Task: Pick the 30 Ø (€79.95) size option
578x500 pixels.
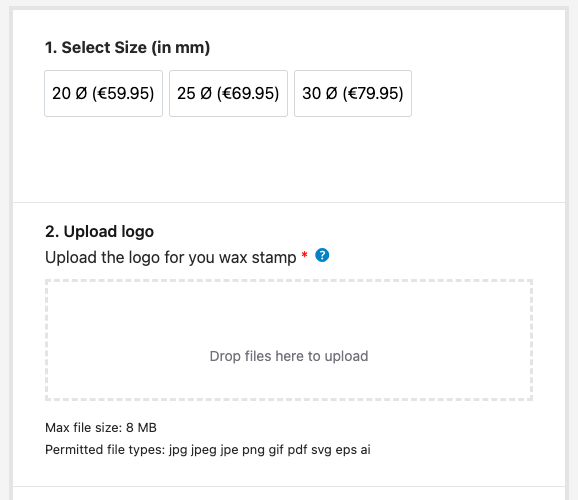Action: pyautogui.click(x=353, y=94)
